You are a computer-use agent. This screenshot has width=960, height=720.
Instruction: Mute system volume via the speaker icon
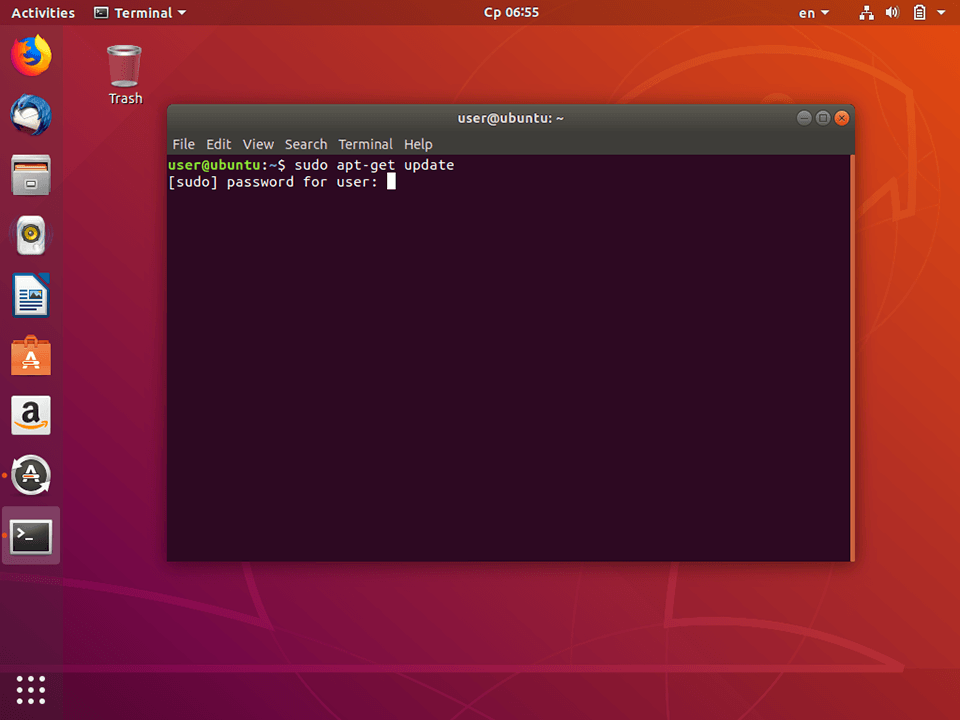(x=892, y=13)
